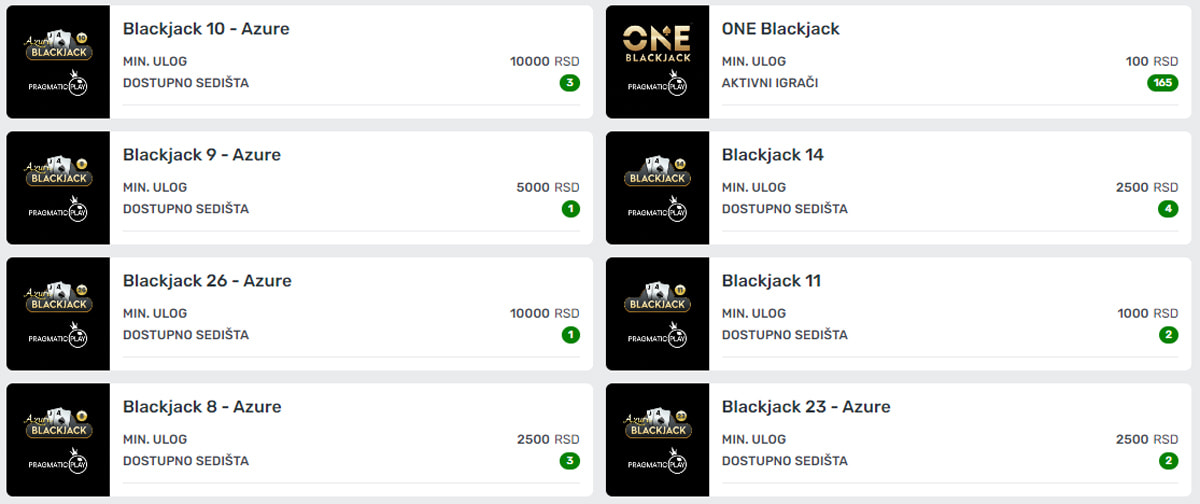Screen dimensions: 1200x504
Task: Click the 2500 RSD minimum on Blackjack 23 - Azure
Action: click(1147, 439)
